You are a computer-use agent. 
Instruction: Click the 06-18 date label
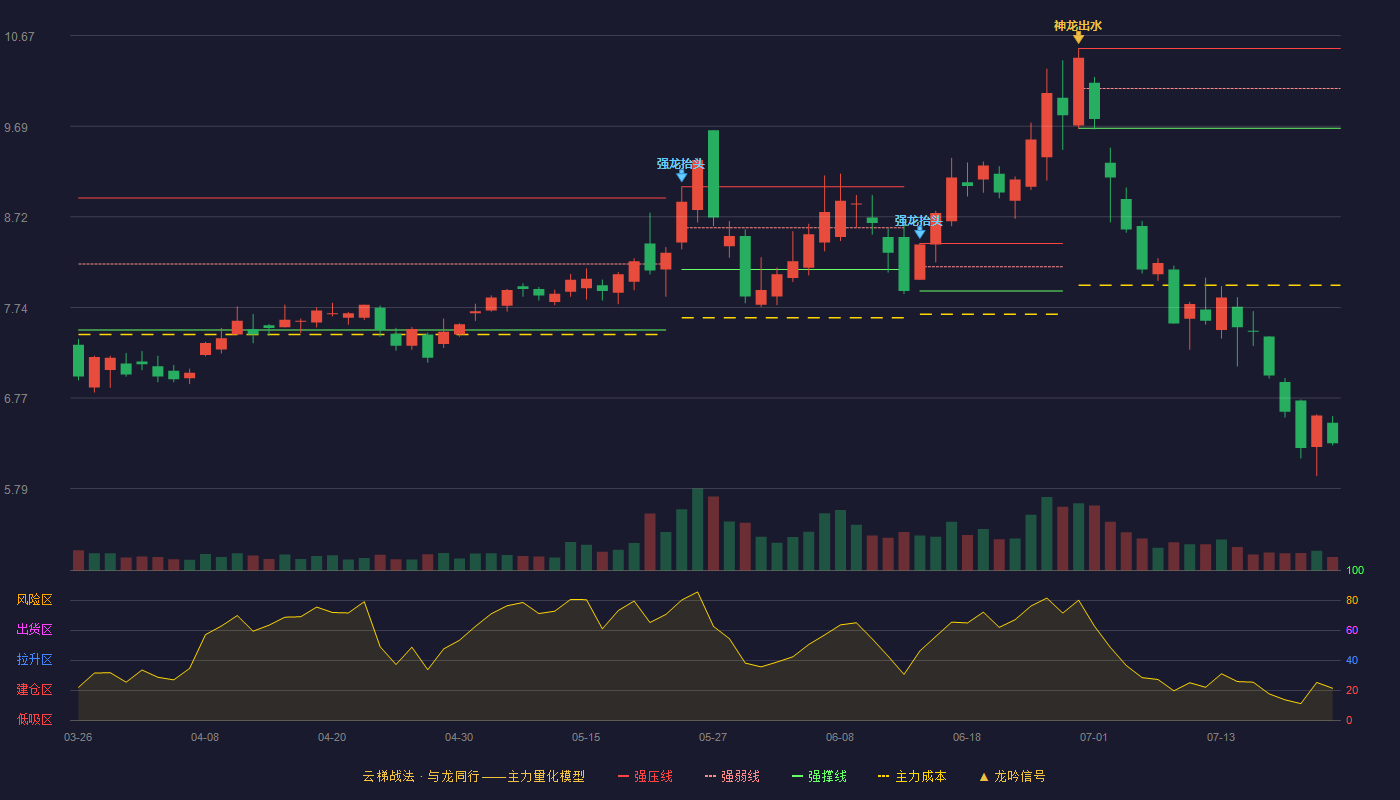pos(967,737)
